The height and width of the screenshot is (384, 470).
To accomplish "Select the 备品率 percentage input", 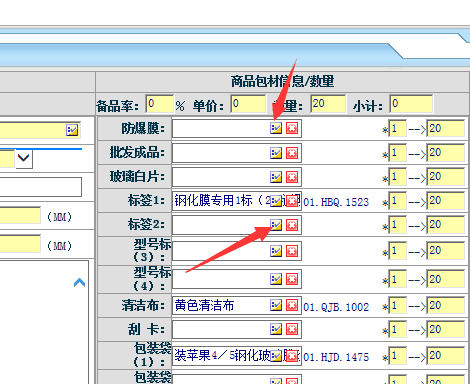I will [160, 104].
